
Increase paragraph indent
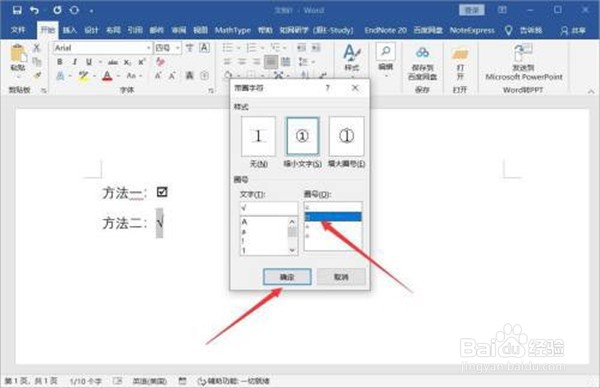click(316, 48)
